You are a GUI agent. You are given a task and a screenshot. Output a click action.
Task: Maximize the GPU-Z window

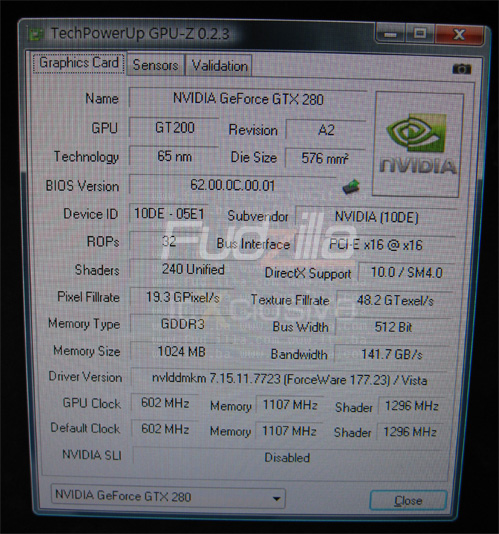pos(420,34)
